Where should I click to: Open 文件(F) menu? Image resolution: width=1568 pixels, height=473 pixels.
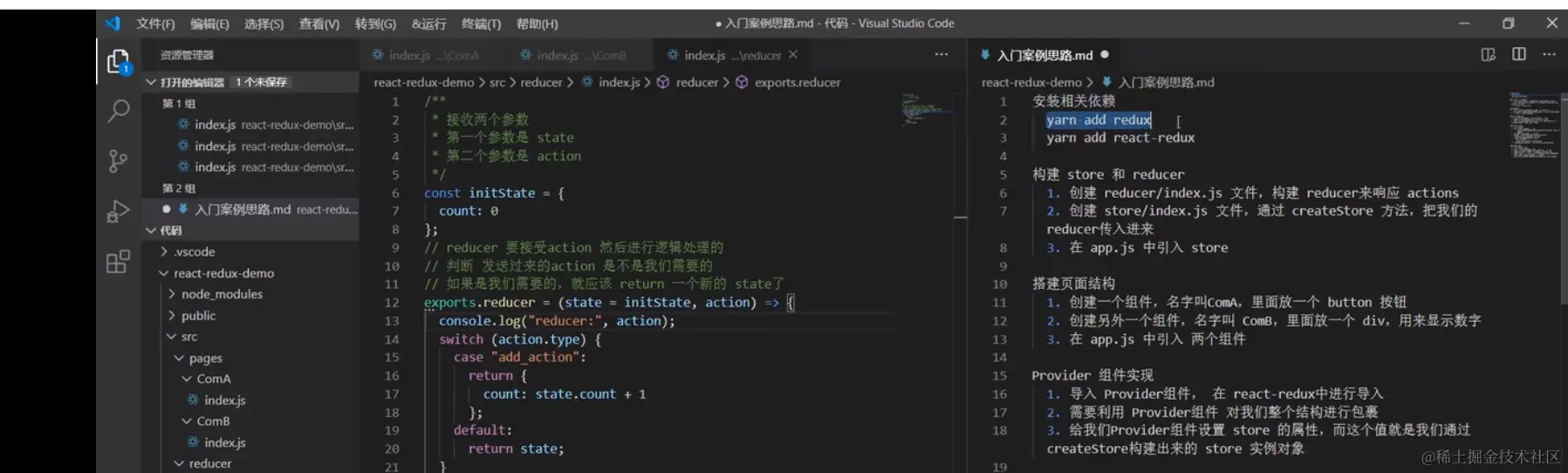click(x=155, y=24)
